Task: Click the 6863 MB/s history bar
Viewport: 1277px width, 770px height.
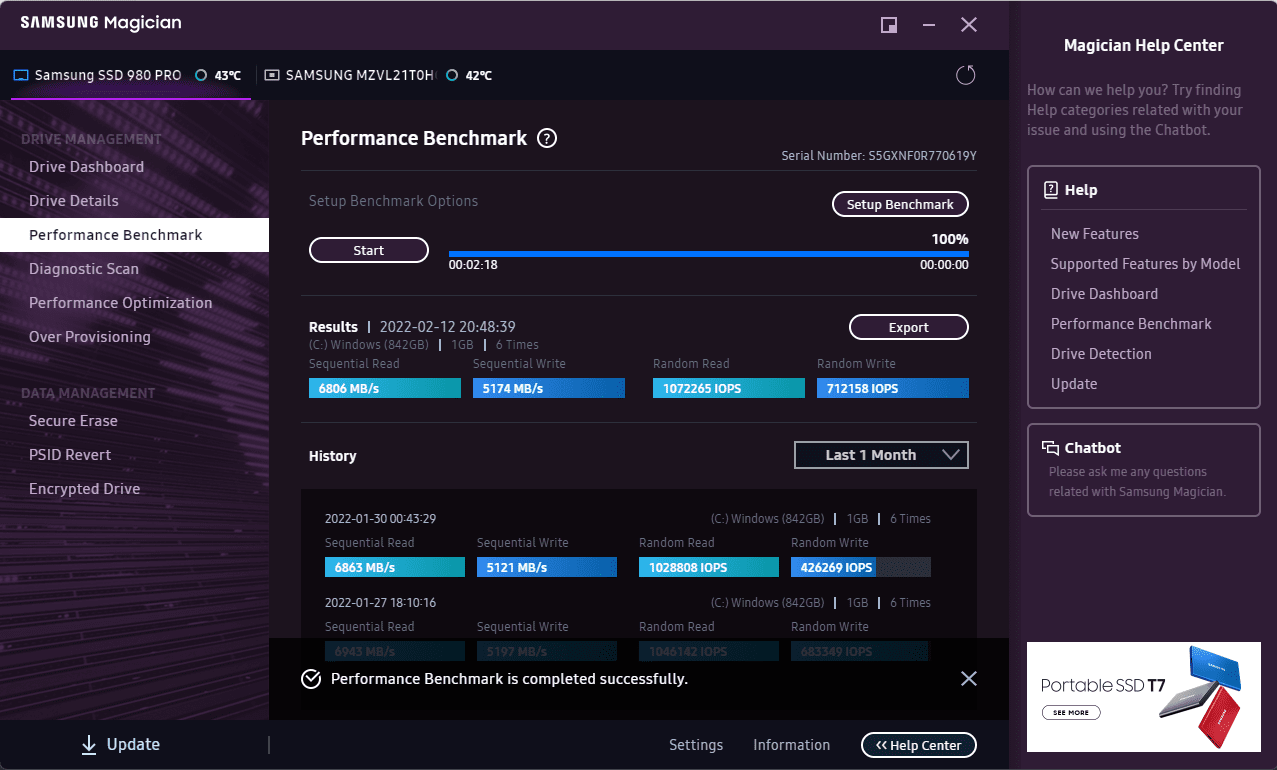Action: (395, 567)
